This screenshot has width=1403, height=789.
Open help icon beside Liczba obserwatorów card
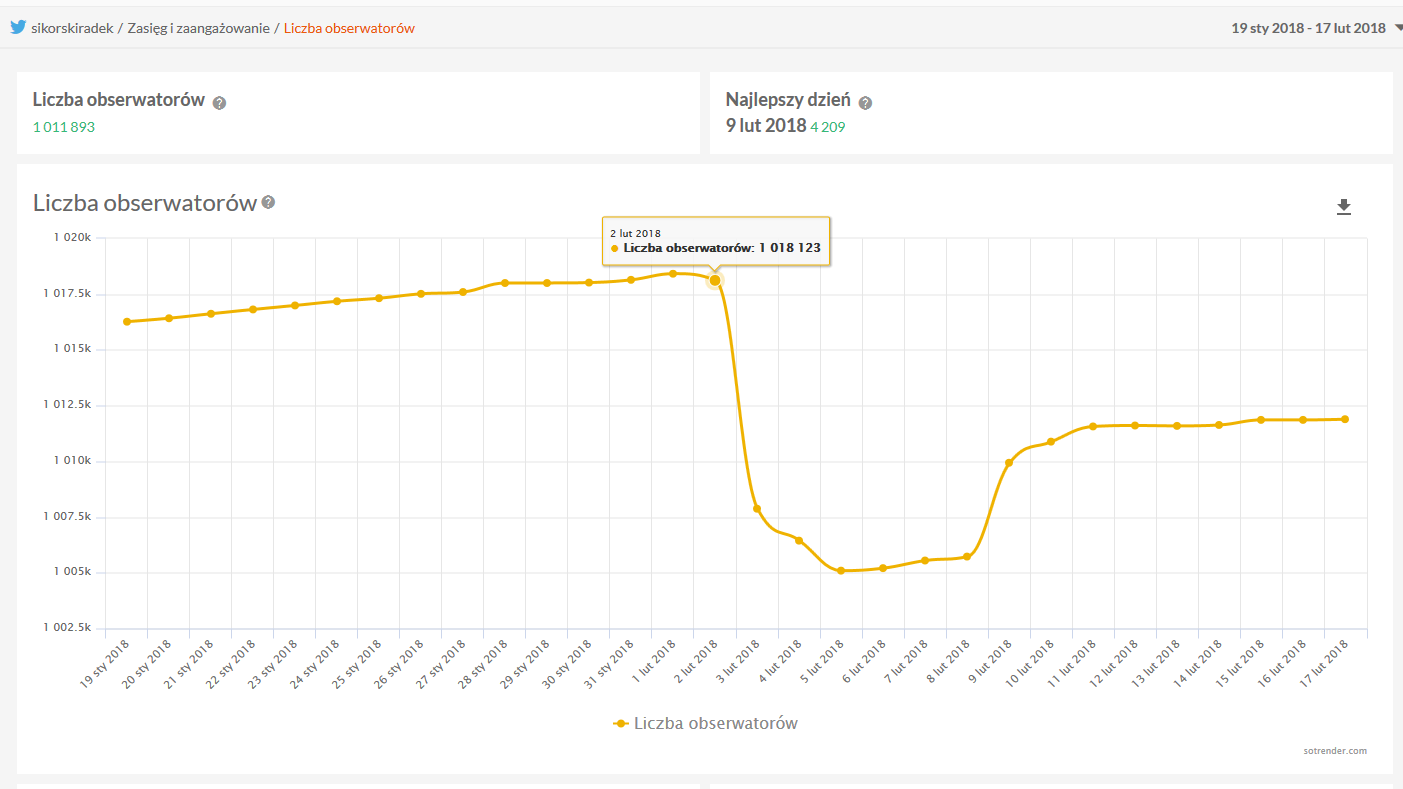coord(219,102)
